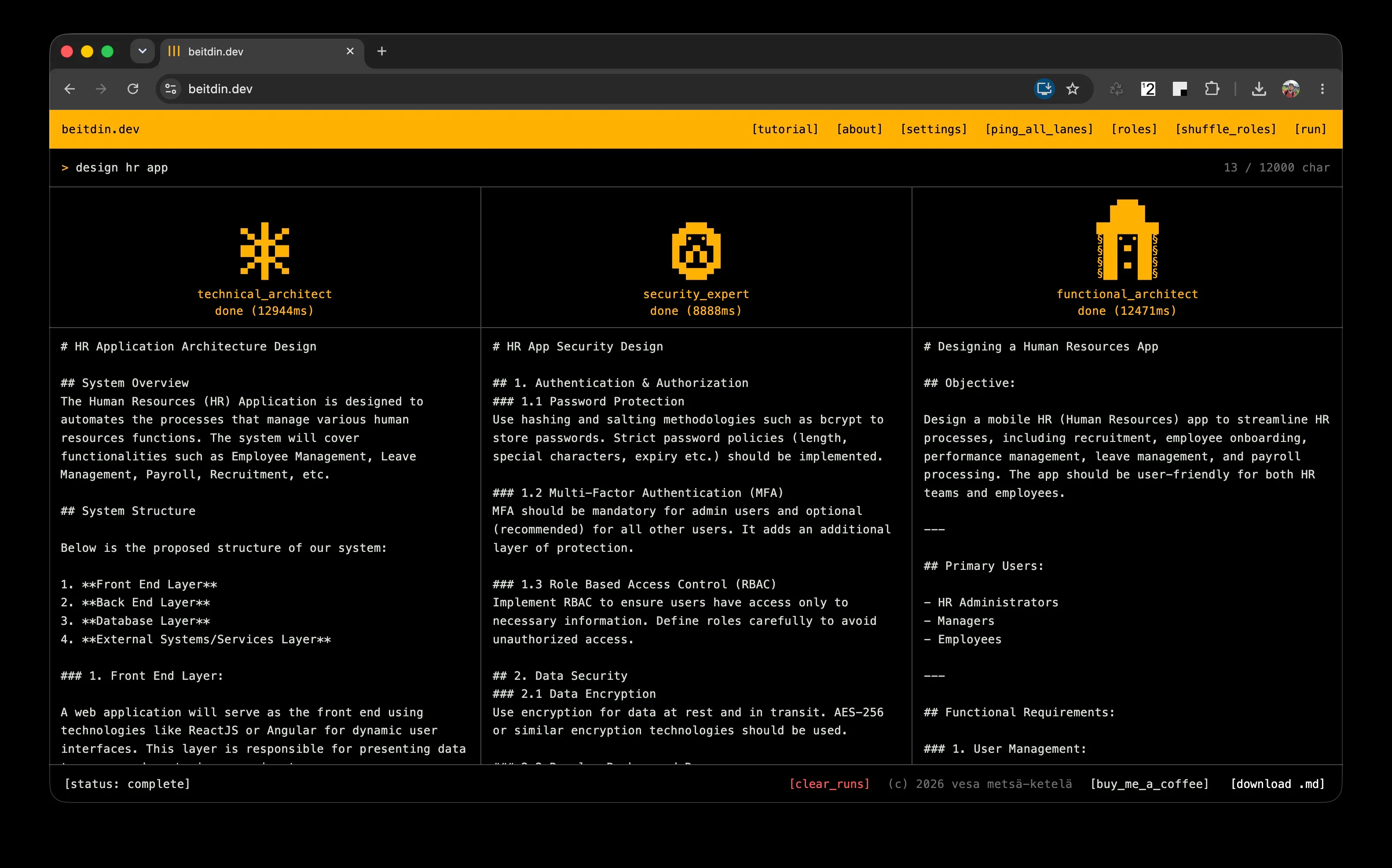Open the Chrome profile avatar
1392x868 pixels.
click(x=1290, y=89)
